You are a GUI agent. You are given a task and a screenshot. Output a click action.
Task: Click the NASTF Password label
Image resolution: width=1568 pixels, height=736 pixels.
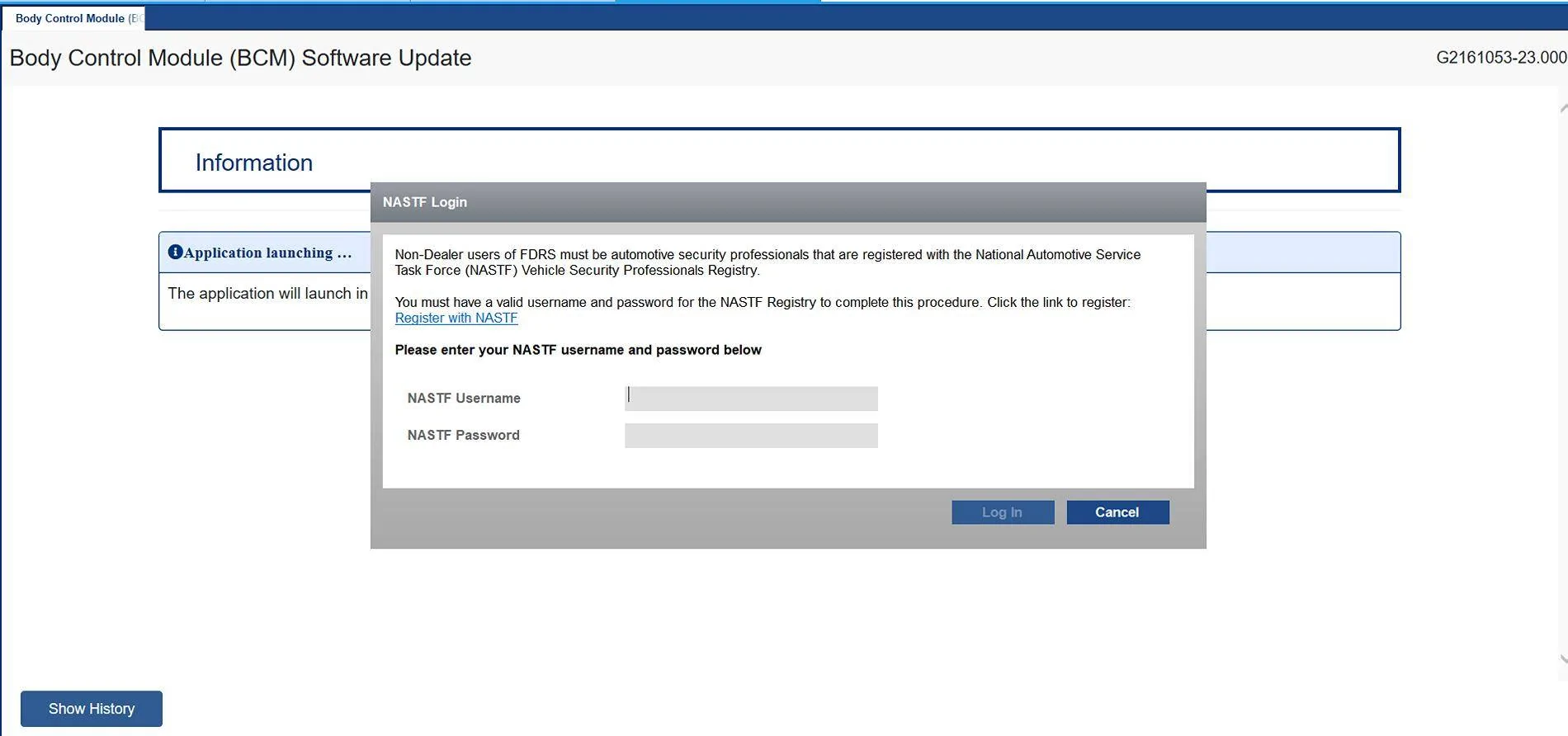463,436
